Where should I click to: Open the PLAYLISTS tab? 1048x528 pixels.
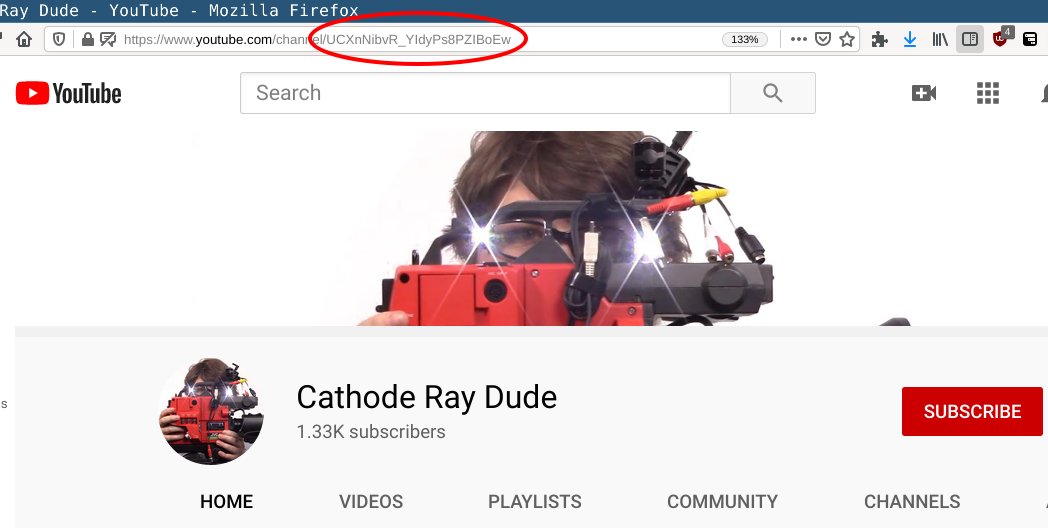click(535, 501)
